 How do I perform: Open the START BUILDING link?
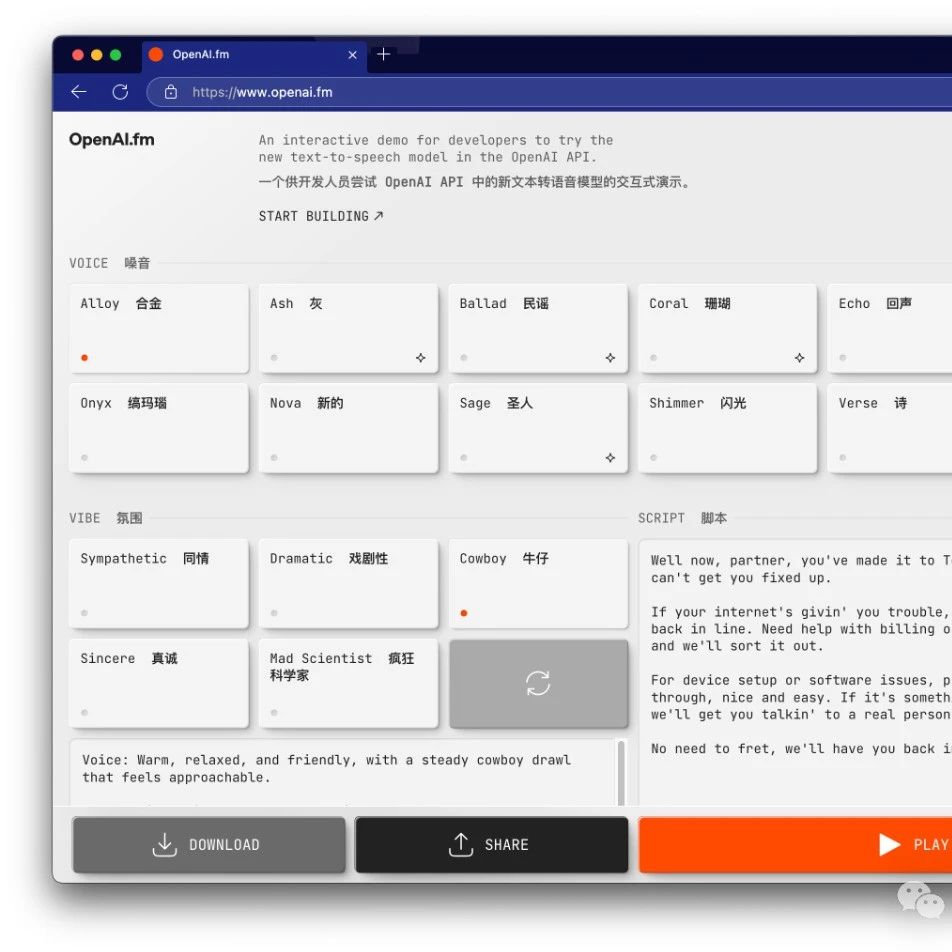click(x=321, y=216)
